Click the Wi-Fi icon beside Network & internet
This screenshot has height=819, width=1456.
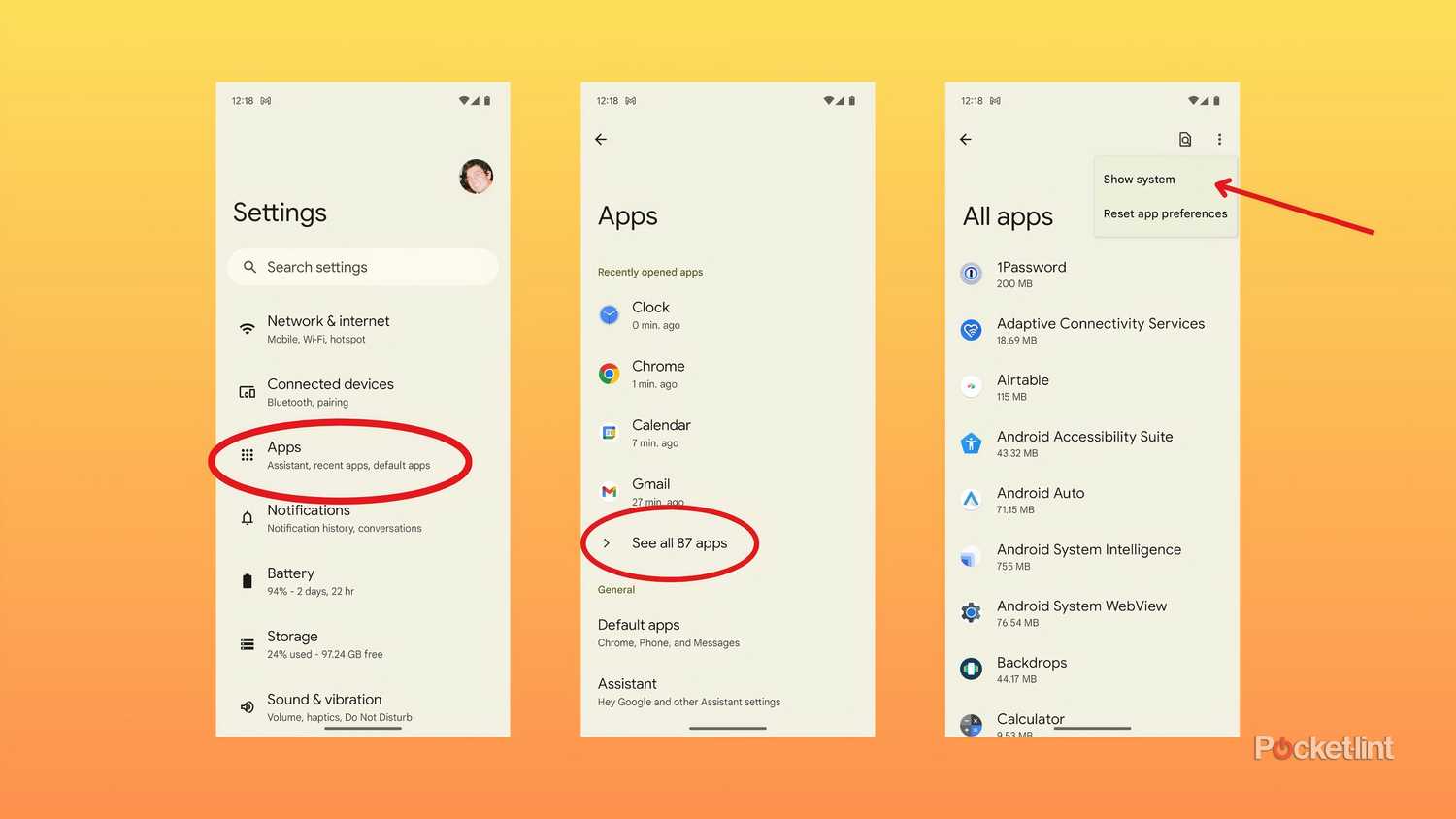point(248,329)
